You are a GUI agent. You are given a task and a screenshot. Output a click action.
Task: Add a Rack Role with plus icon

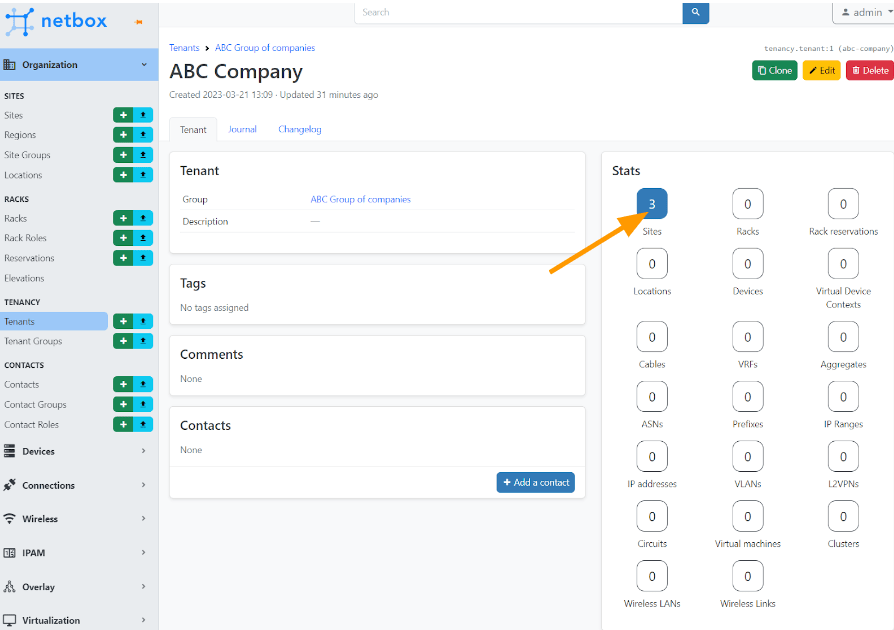tap(123, 238)
